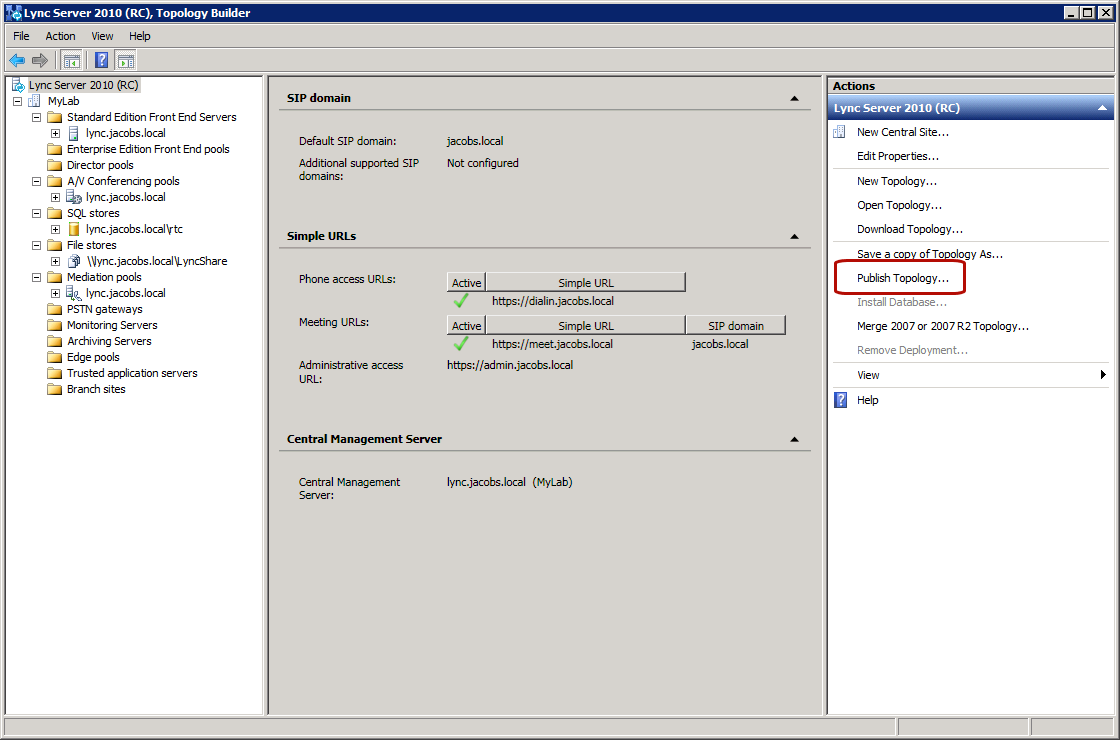Collapse the A/V Conferencing pools node
The height and width of the screenshot is (740, 1120).
coord(36,181)
